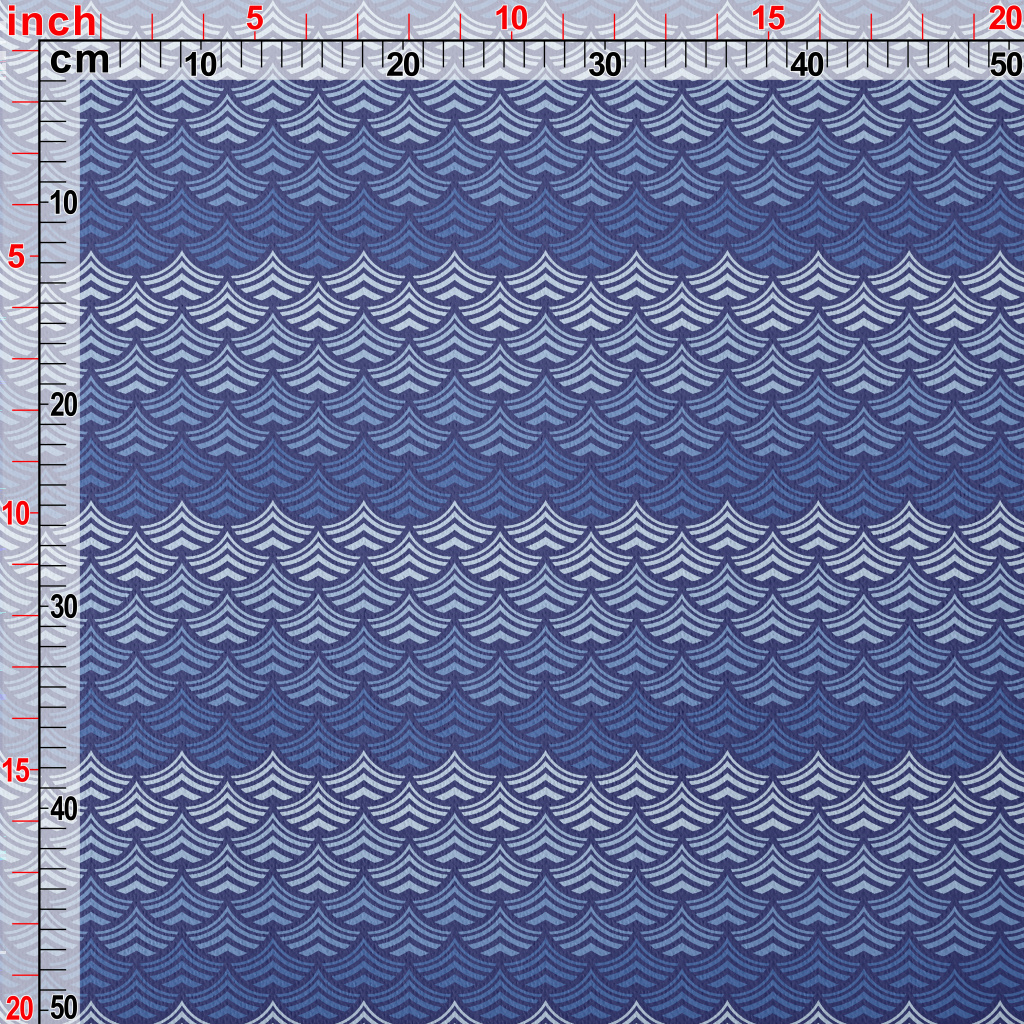Image resolution: width=1024 pixels, height=1024 pixels.
Task: Pick the red 5 inch label on left ruler
Action: [16, 257]
